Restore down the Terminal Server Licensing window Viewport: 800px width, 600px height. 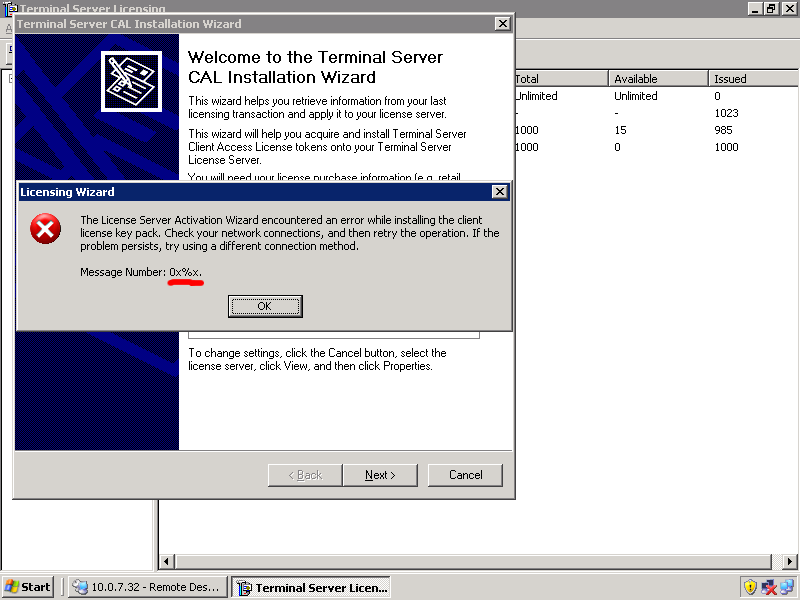(x=771, y=8)
